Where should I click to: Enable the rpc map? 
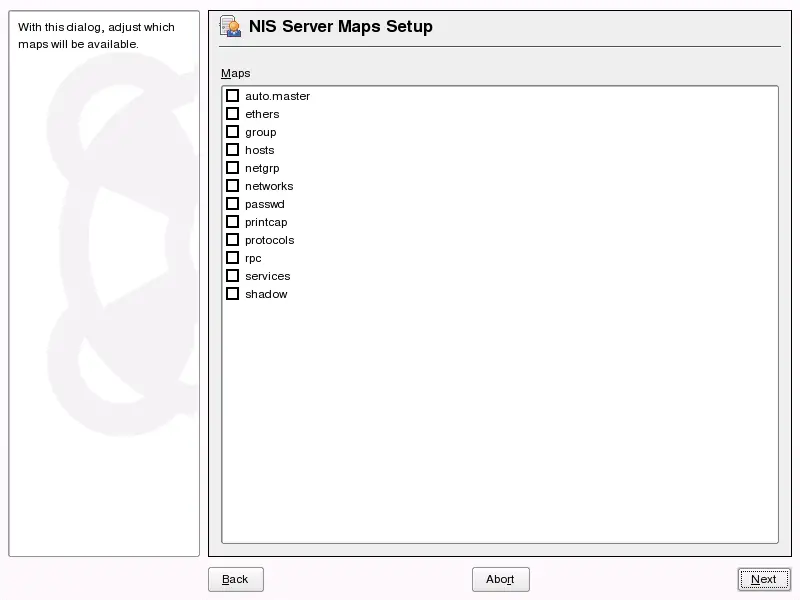232,257
